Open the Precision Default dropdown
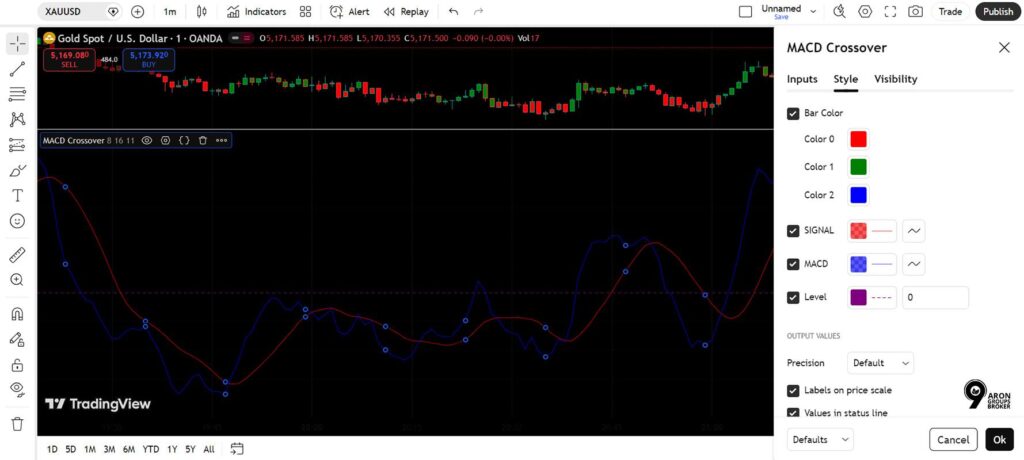Screen dimensions: 1024x460 click(880, 363)
